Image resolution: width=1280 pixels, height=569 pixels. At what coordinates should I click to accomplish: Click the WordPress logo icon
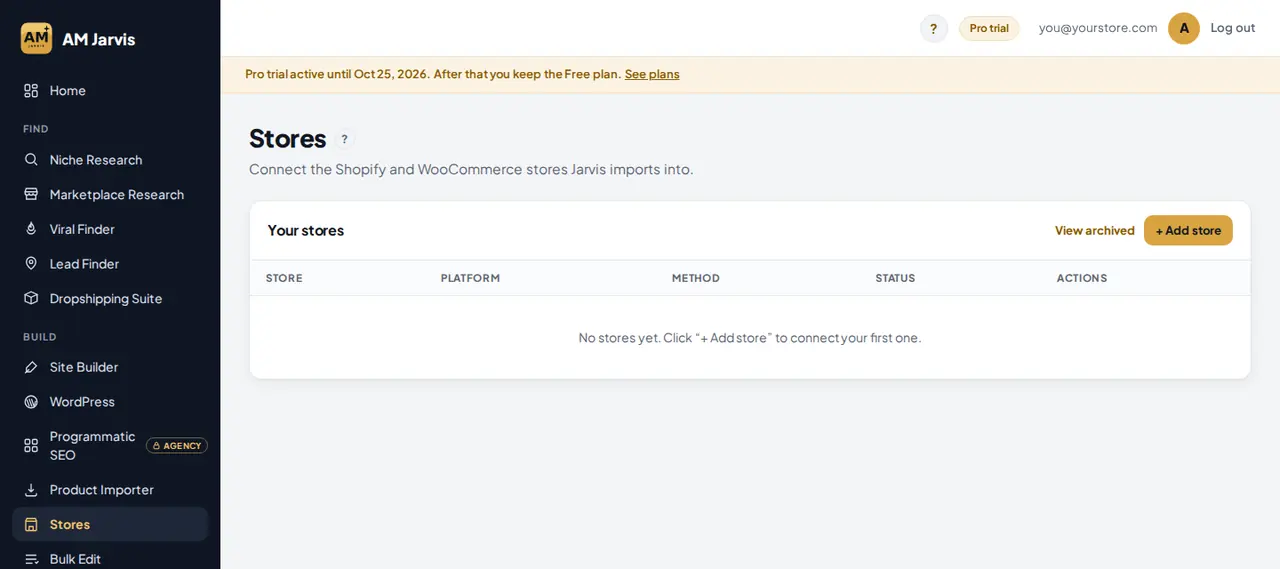coord(31,402)
